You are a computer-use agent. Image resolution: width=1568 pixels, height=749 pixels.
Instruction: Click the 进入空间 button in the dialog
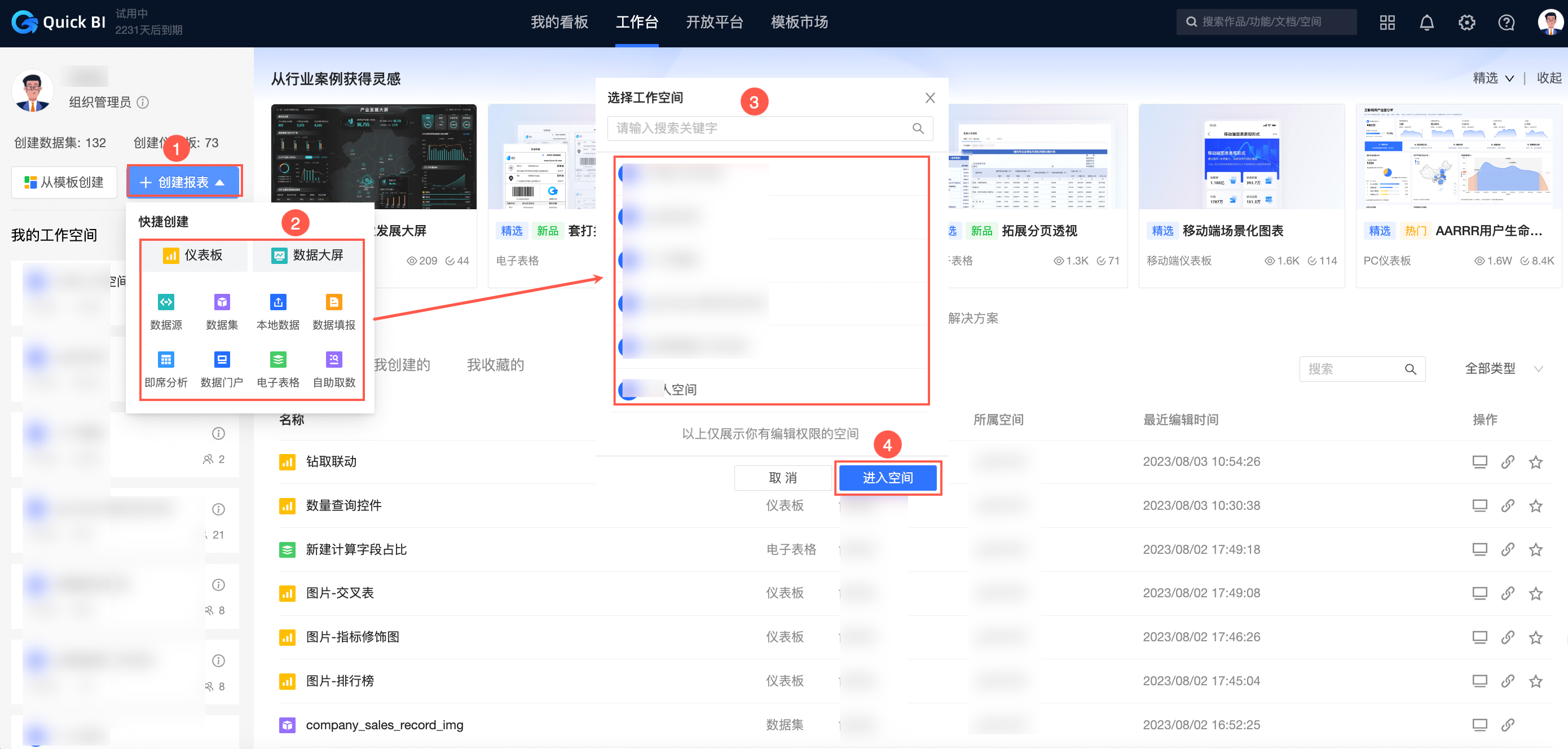pyautogui.click(x=887, y=478)
